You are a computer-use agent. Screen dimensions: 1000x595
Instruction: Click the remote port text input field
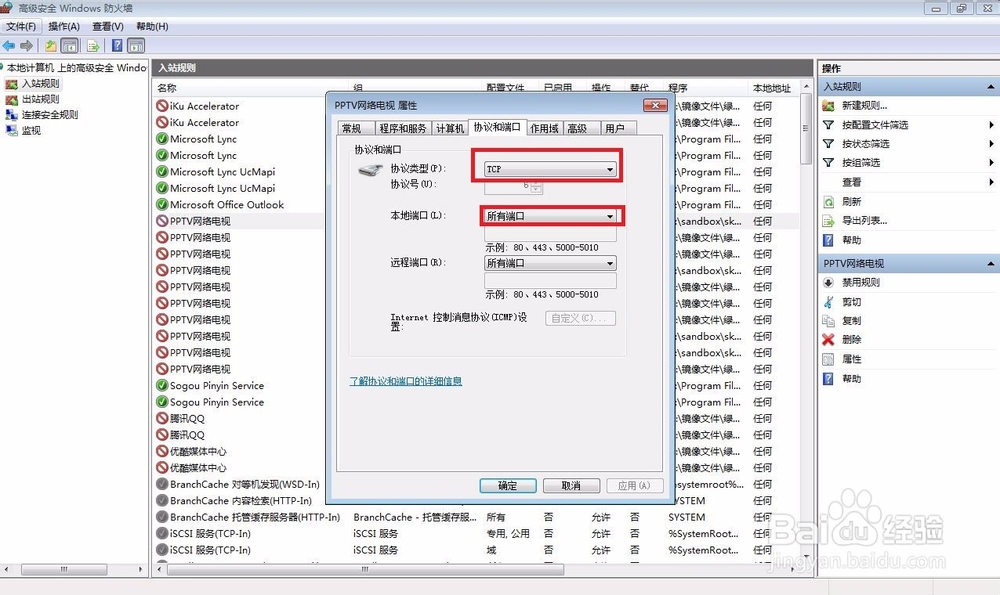click(550, 281)
